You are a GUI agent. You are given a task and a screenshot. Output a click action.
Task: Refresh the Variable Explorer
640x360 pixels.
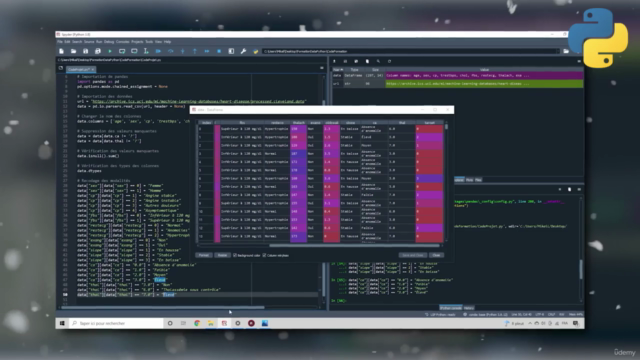[389, 61]
